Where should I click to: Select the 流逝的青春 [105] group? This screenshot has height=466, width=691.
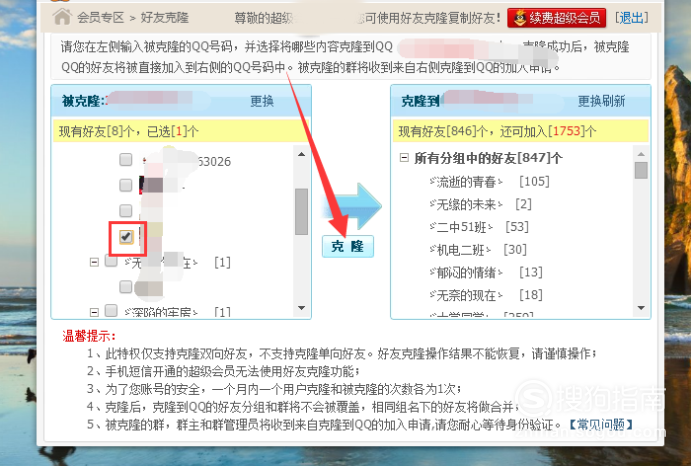489,181
